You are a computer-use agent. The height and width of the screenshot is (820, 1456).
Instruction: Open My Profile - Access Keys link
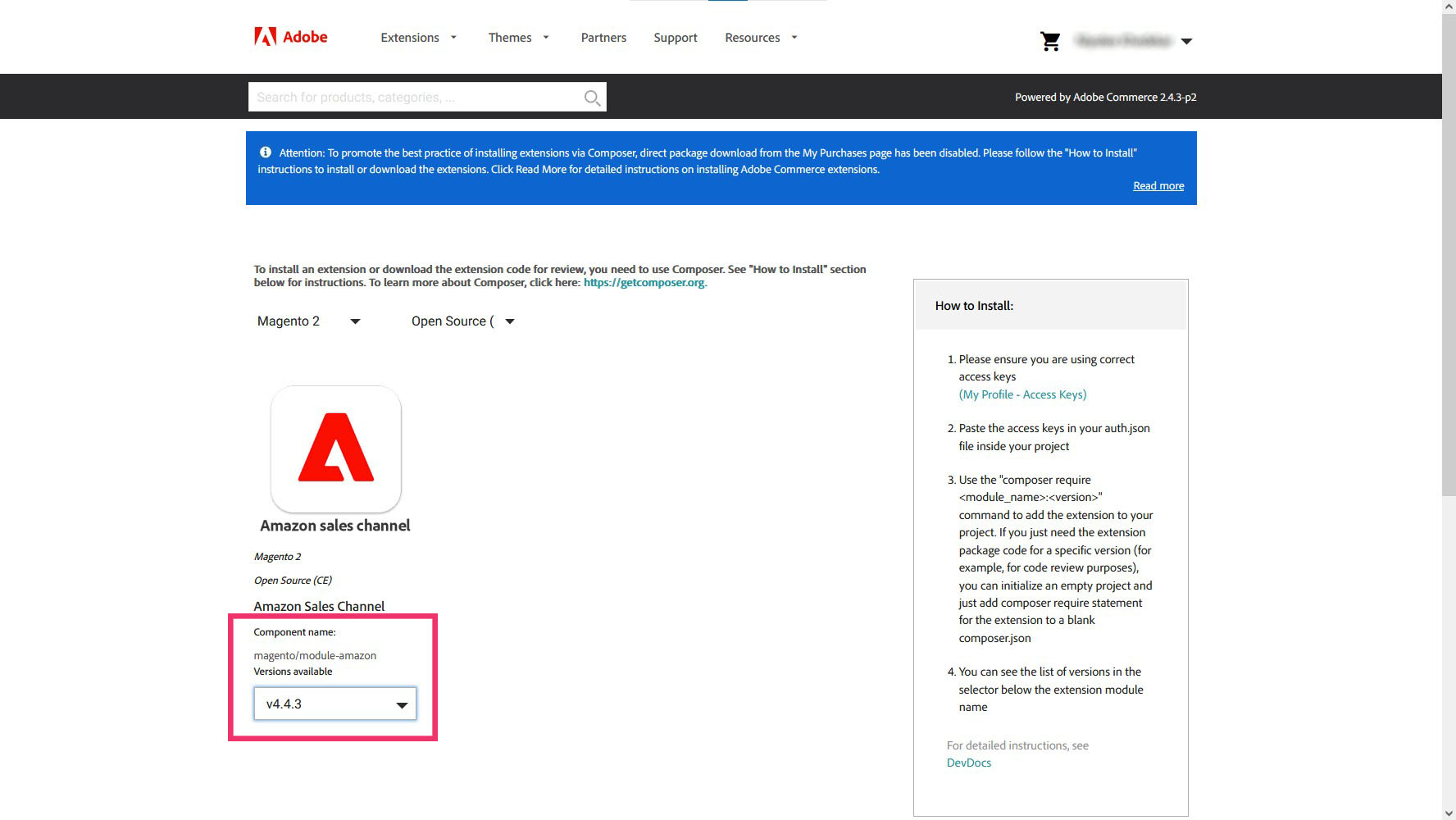coord(1022,394)
